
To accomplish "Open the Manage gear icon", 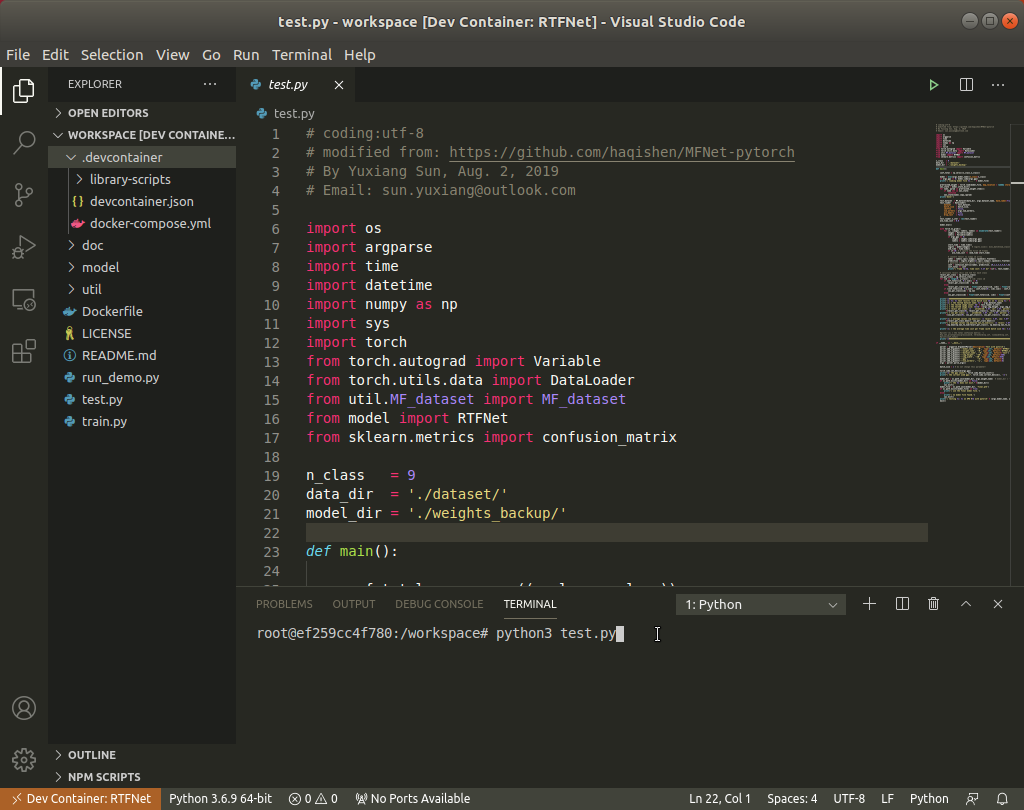I will [24, 760].
